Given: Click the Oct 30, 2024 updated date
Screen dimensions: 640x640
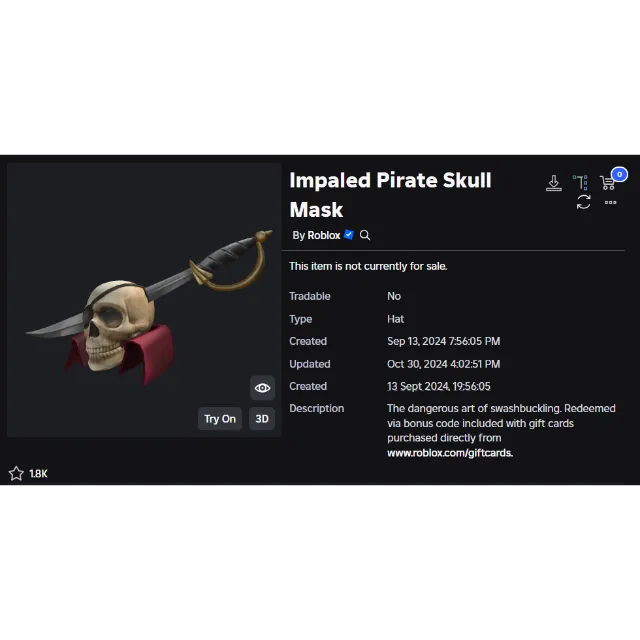Looking at the screenshot, I should pos(443,364).
